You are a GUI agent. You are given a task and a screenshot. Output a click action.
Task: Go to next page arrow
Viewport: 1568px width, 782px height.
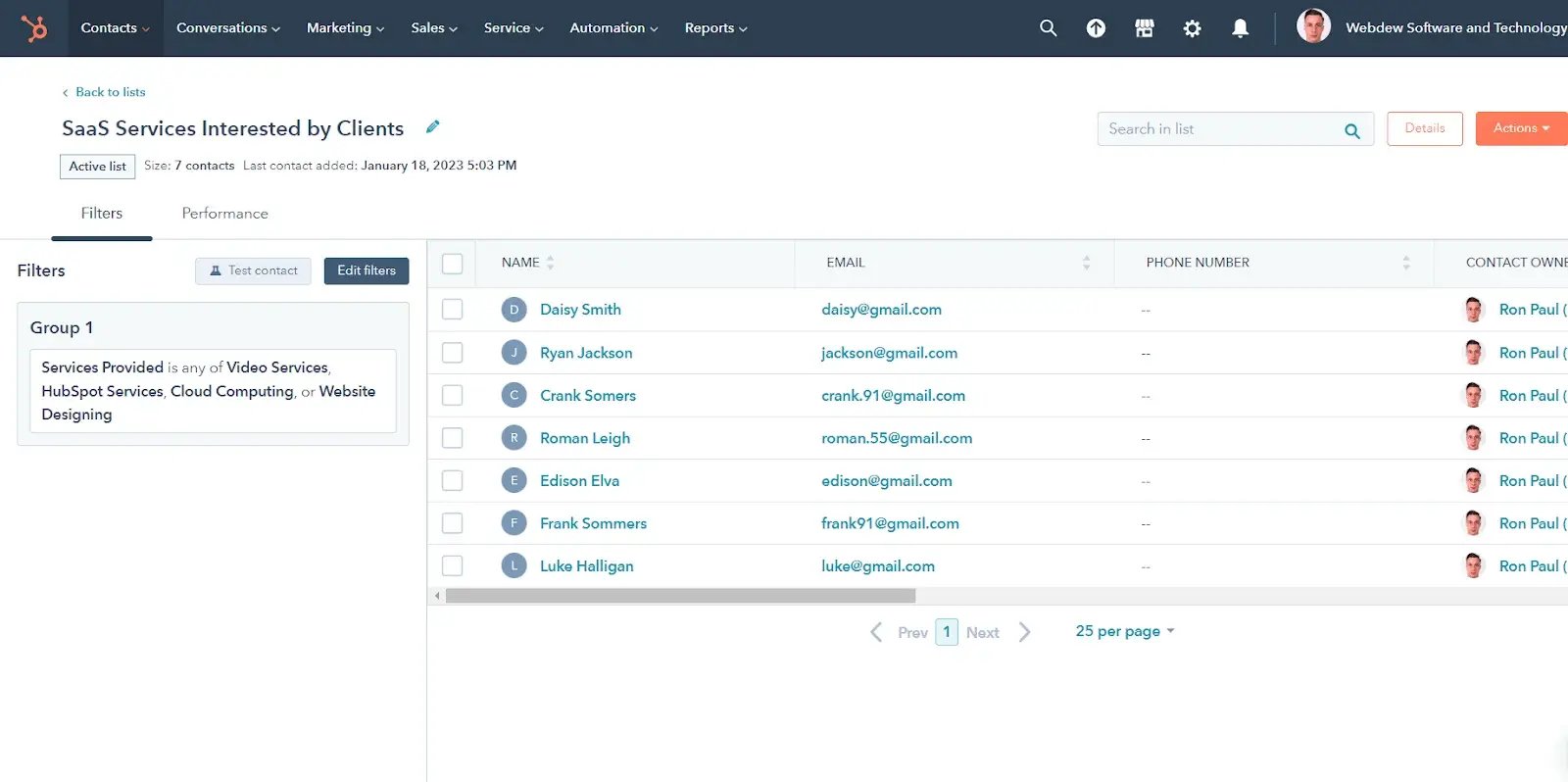point(1024,632)
